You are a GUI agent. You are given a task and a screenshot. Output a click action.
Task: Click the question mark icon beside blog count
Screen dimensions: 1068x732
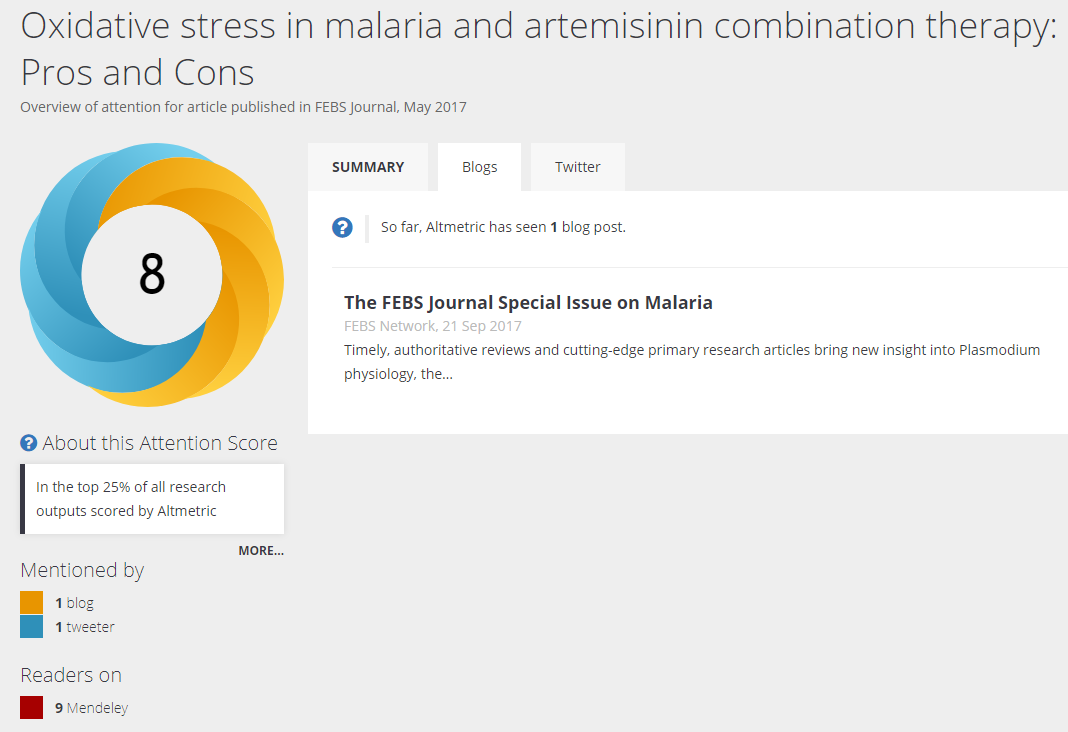[x=342, y=228]
